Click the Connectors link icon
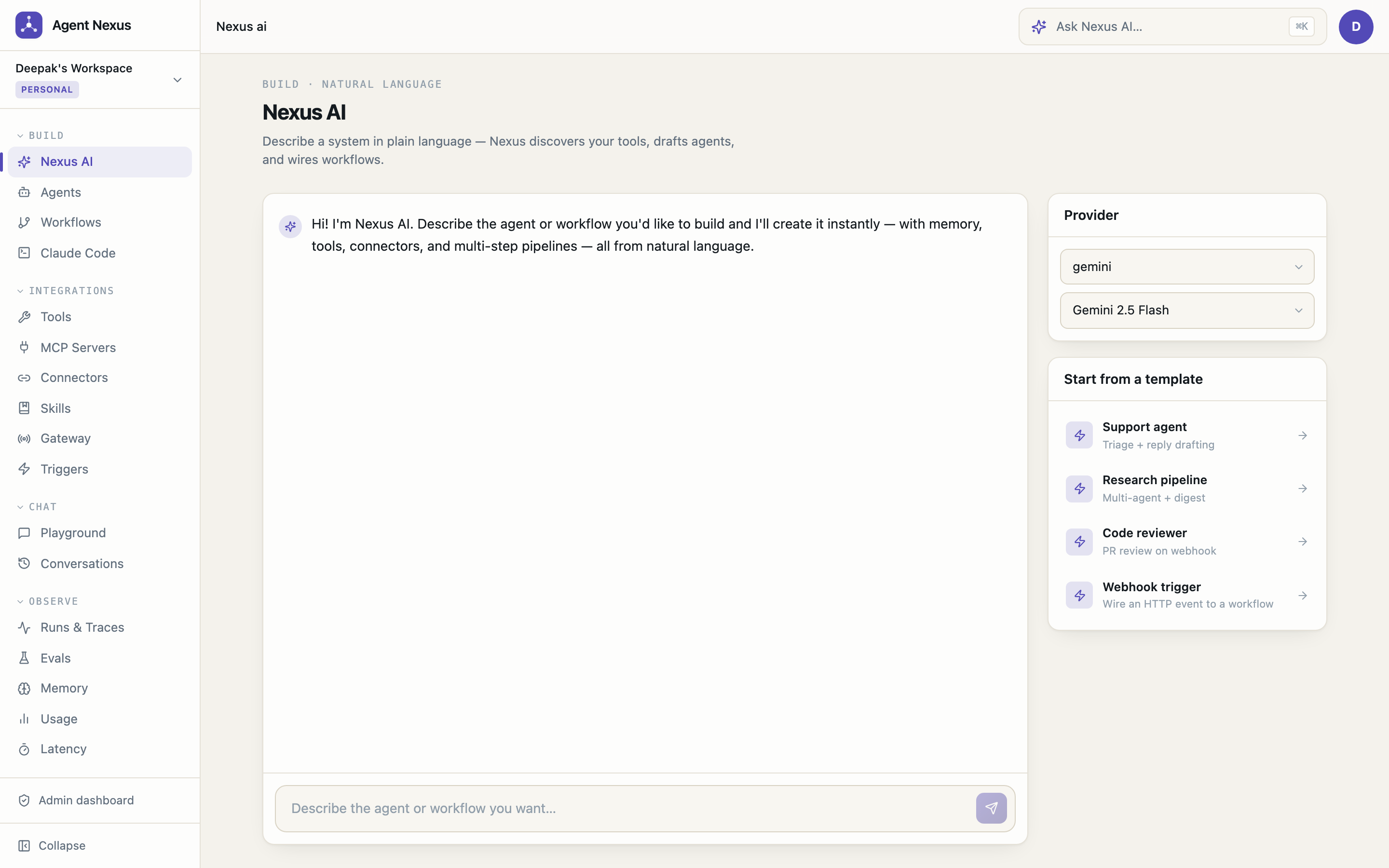Image resolution: width=1389 pixels, height=868 pixels. coord(24,378)
